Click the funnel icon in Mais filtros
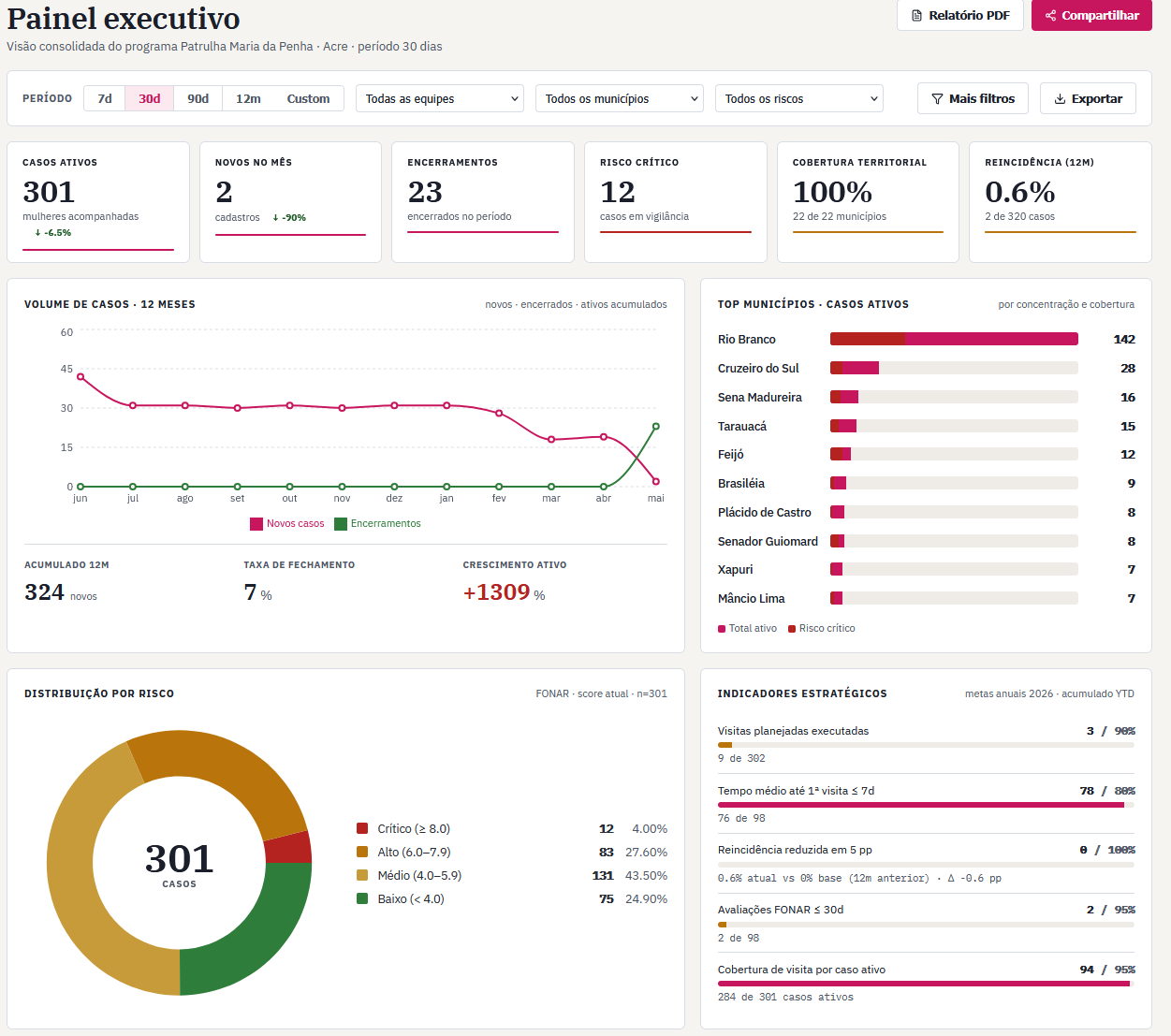The height and width of the screenshot is (1036, 1171). (x=937, y=99)
